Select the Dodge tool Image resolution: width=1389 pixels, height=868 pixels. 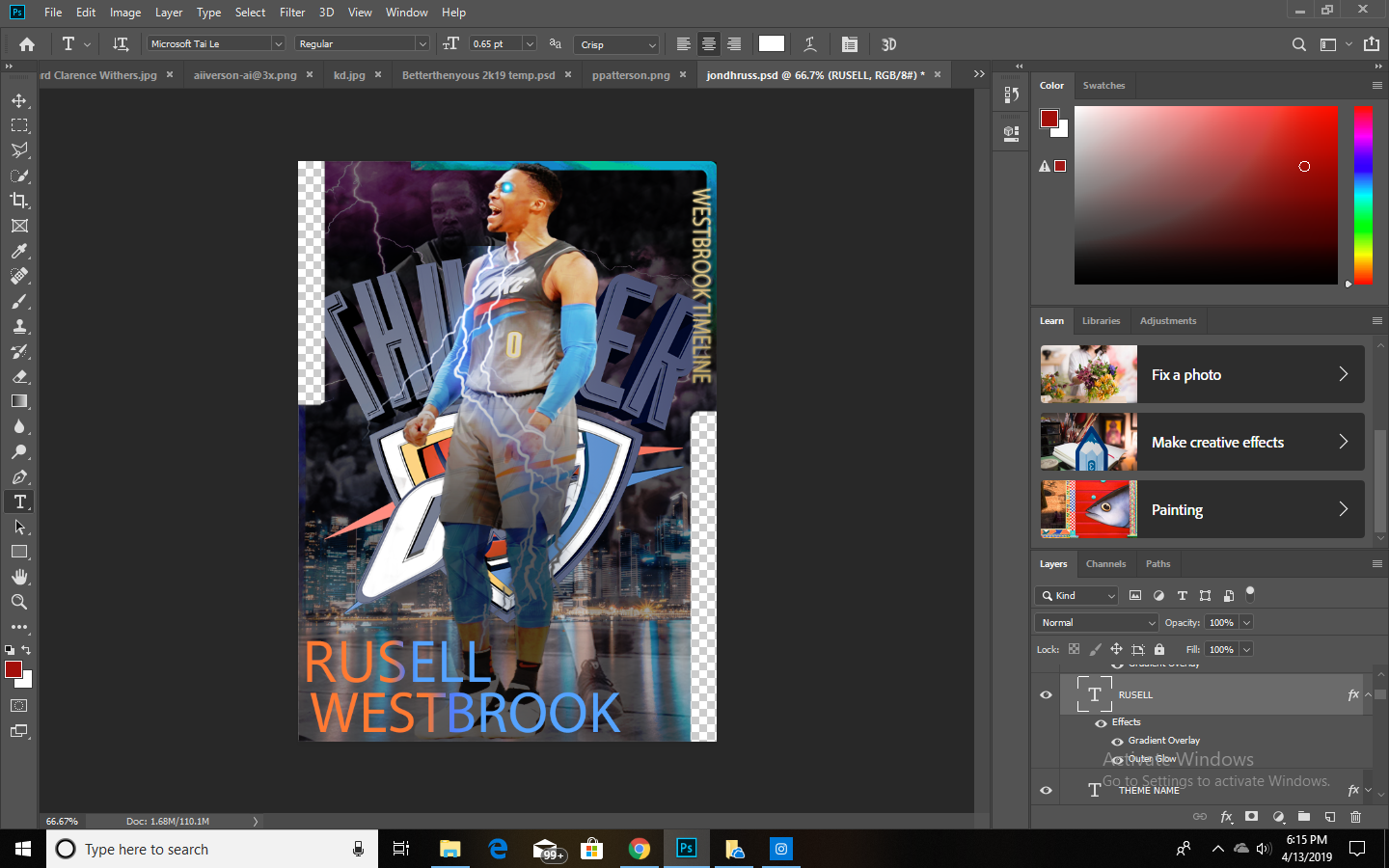point(19,451)
